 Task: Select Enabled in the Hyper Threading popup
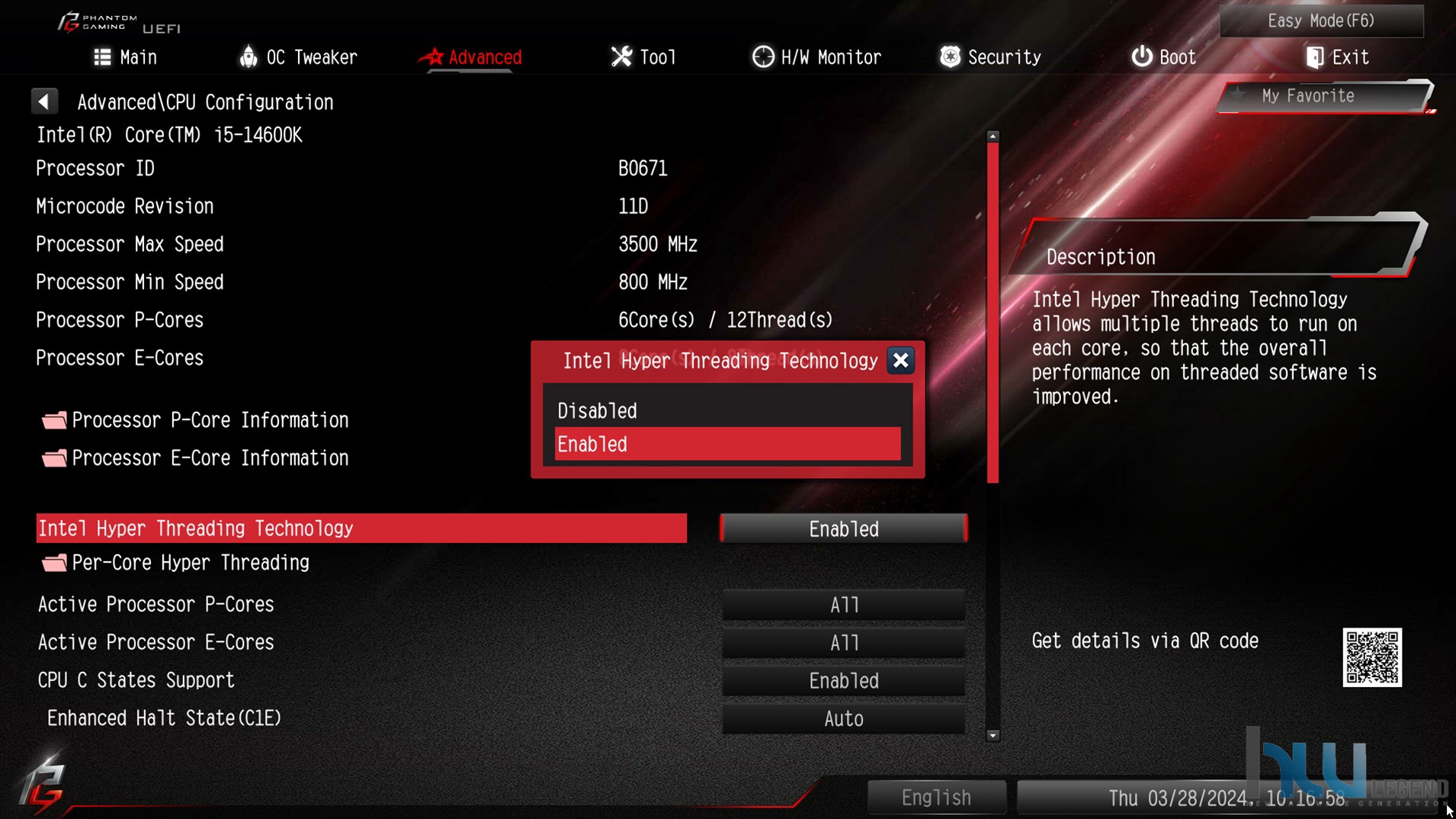[x=727, y=445]
